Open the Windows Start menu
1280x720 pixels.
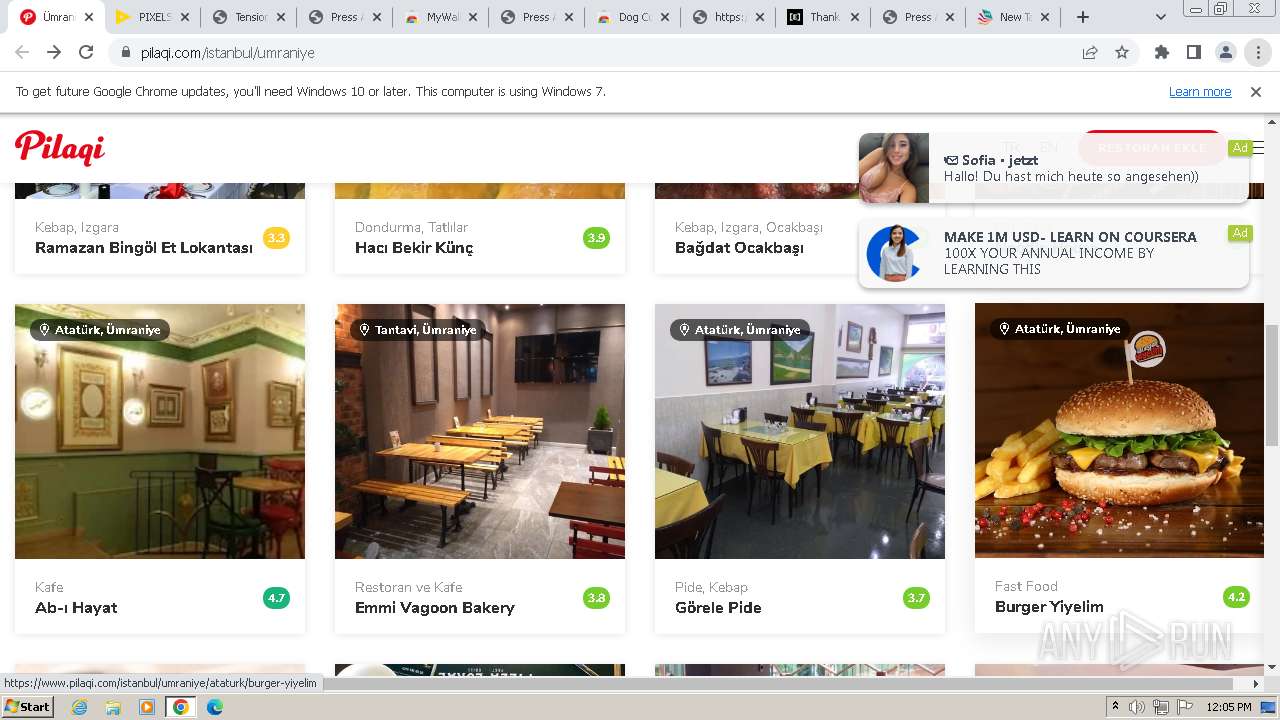pos(27,707)
